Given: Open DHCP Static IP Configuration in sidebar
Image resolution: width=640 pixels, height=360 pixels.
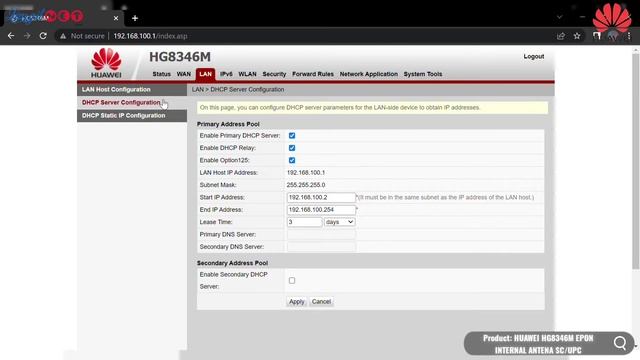Looking at the screenshot, I should coord(132,116).
